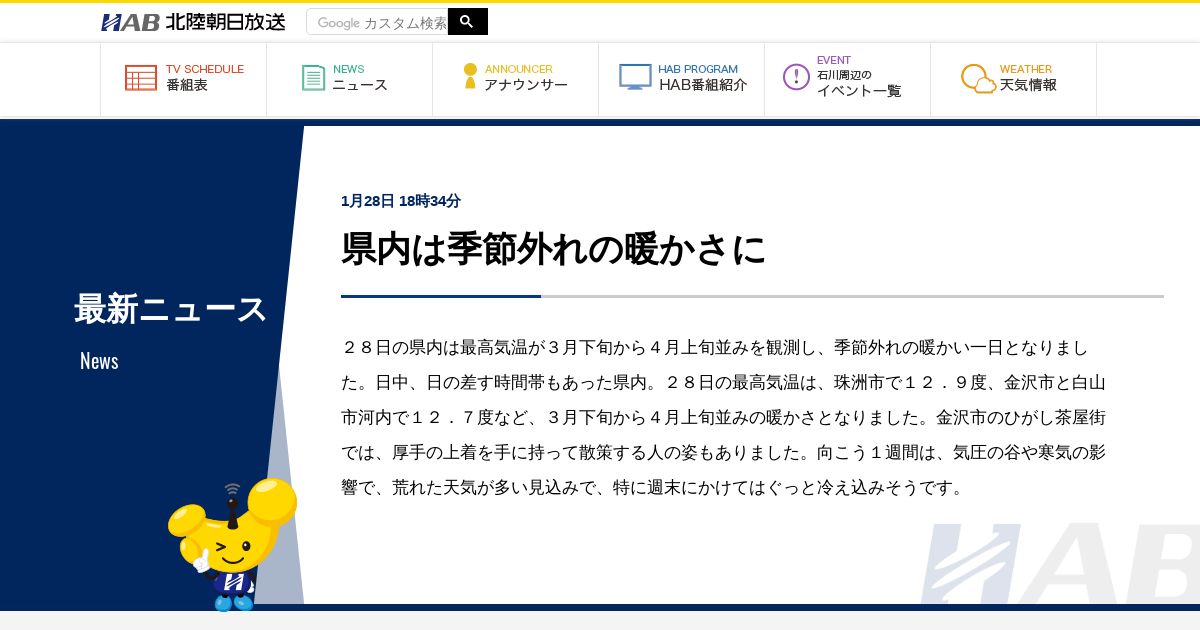Image resolution: width=1200 pixels, height=630 pixels.
Task: Open the HAB番組紹介 menu item
Action: click(682, 79)
